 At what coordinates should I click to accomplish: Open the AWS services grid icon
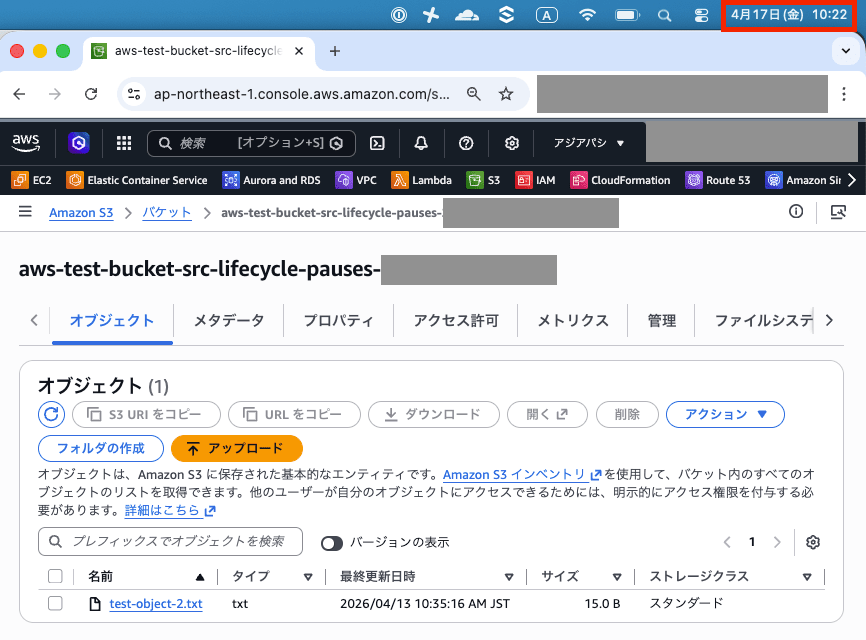(123, 143)
